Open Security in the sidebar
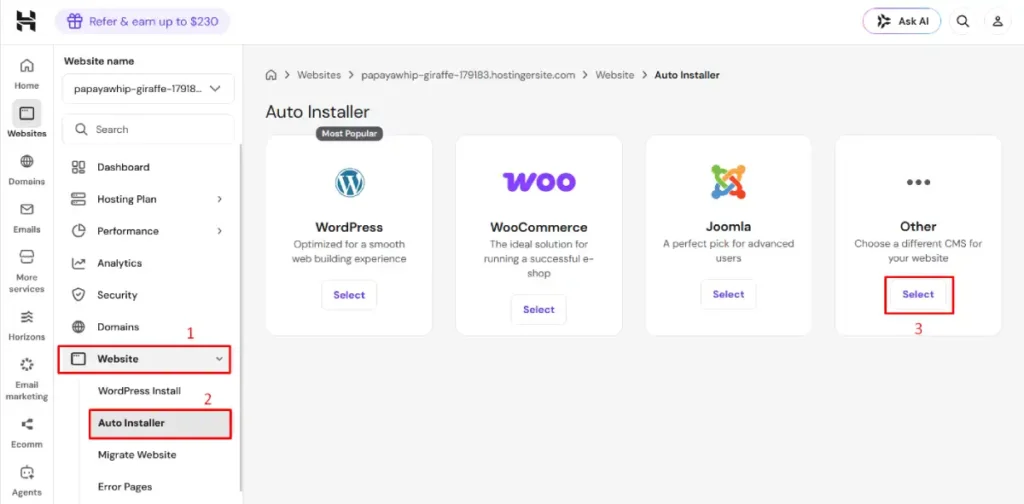 [x=148, y=295]
